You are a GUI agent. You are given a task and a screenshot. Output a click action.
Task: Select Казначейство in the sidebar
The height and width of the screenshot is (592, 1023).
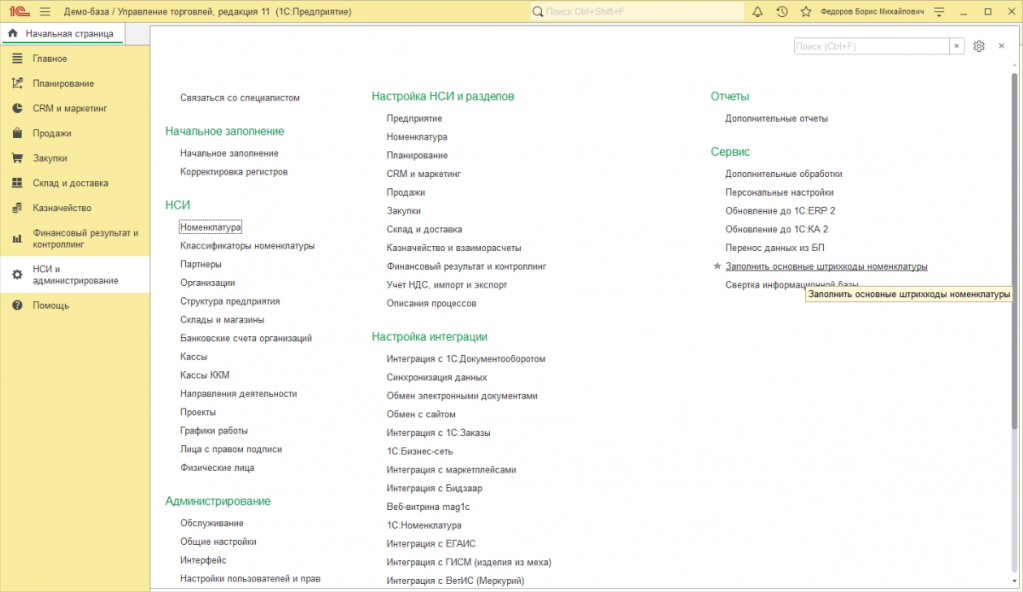tap(62, 208)
